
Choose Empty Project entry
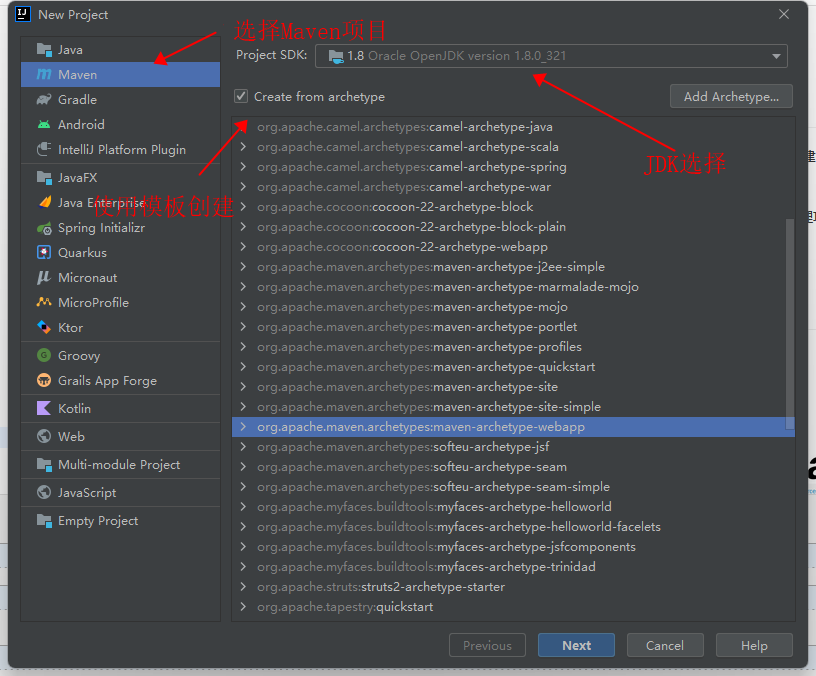click(120, 521)
